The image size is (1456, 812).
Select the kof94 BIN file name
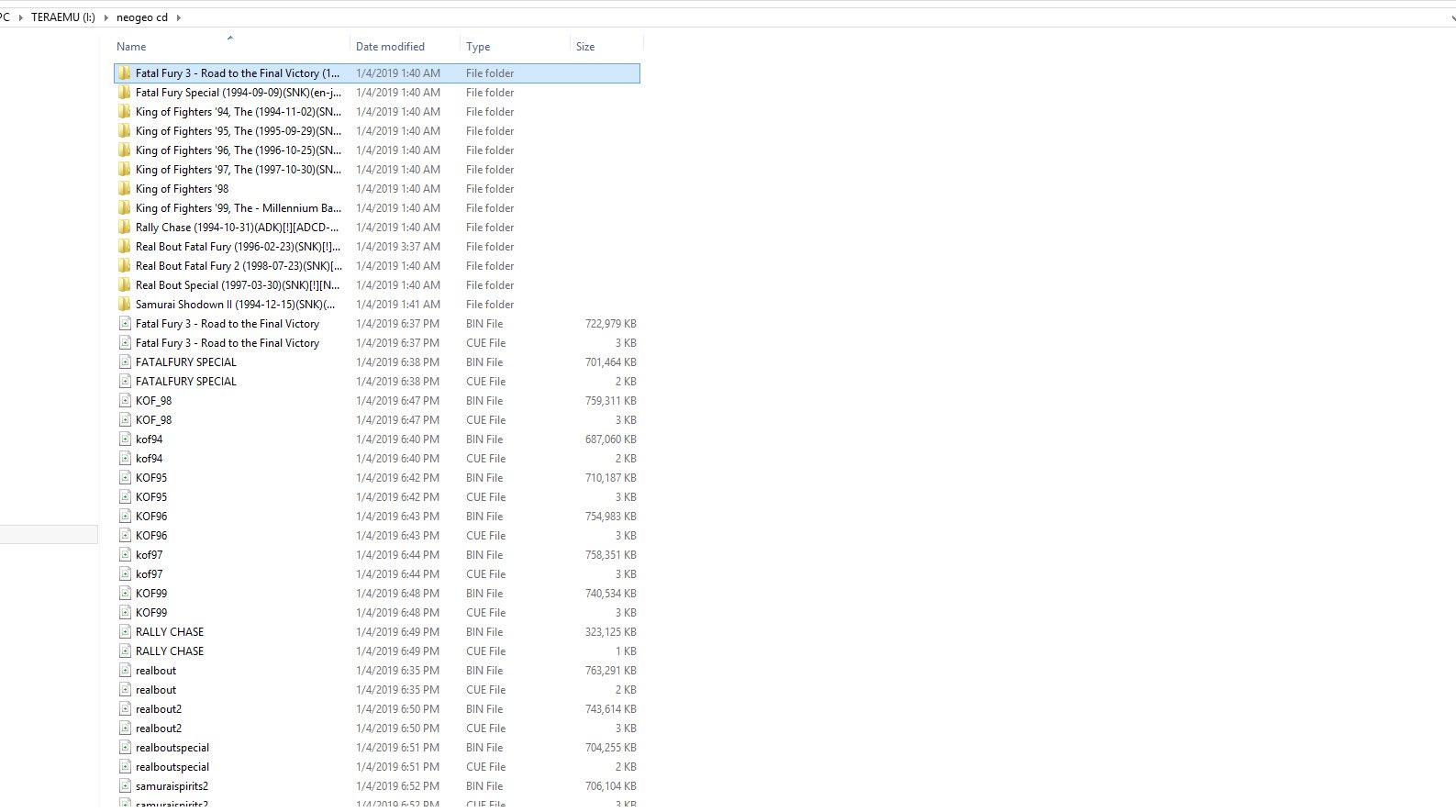coord(149,439)
